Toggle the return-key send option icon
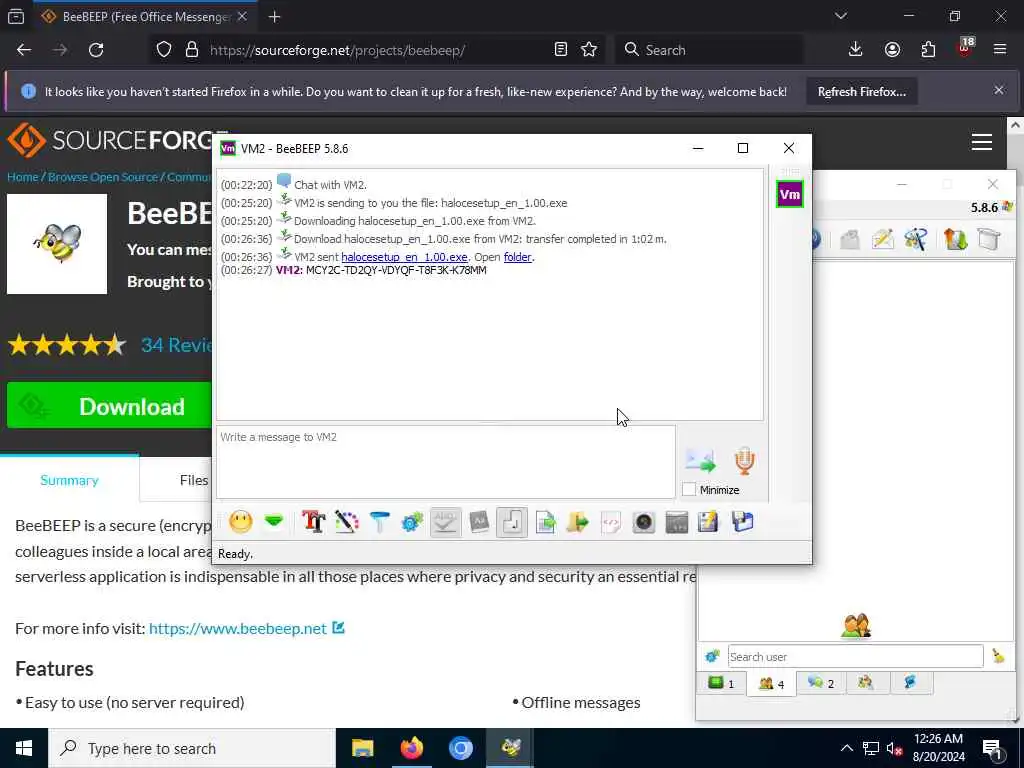 tap(512, 522)
